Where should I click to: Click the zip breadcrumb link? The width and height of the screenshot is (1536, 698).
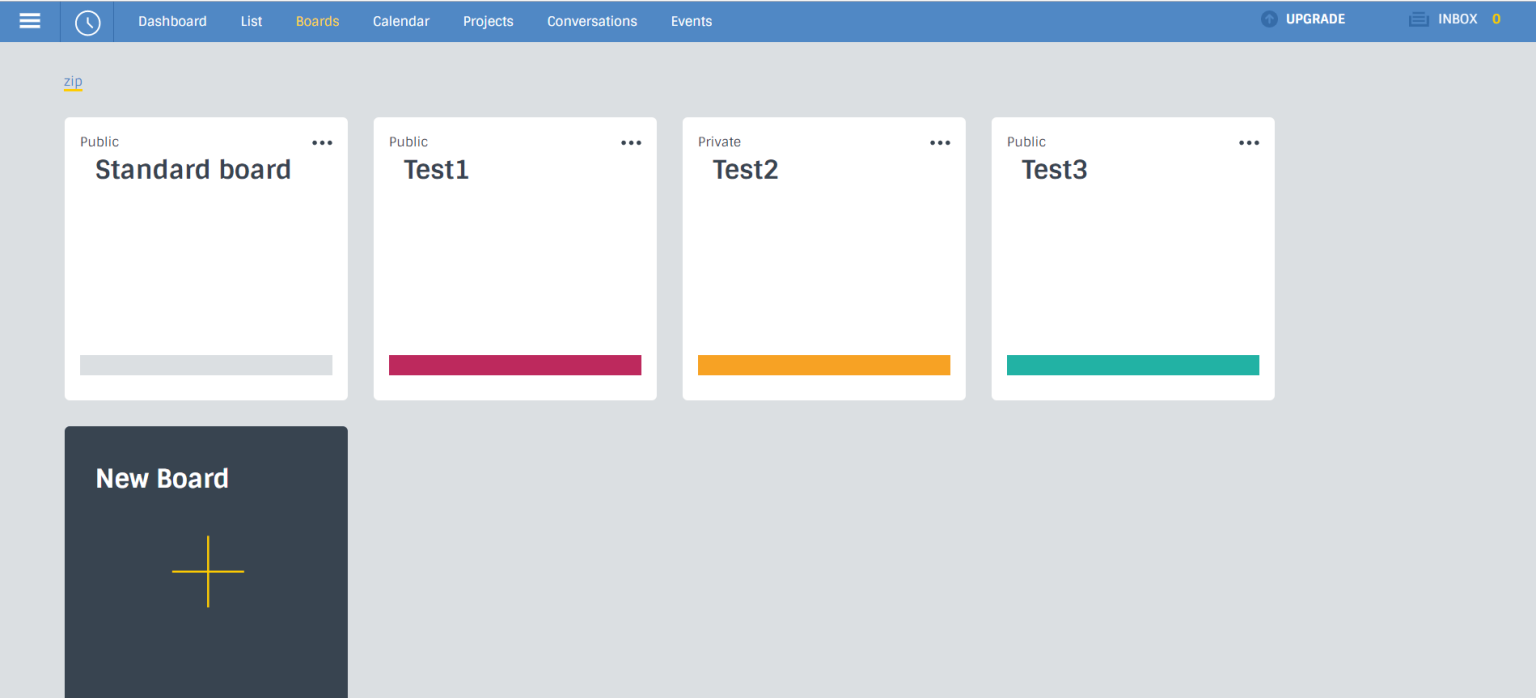point(71,81)
